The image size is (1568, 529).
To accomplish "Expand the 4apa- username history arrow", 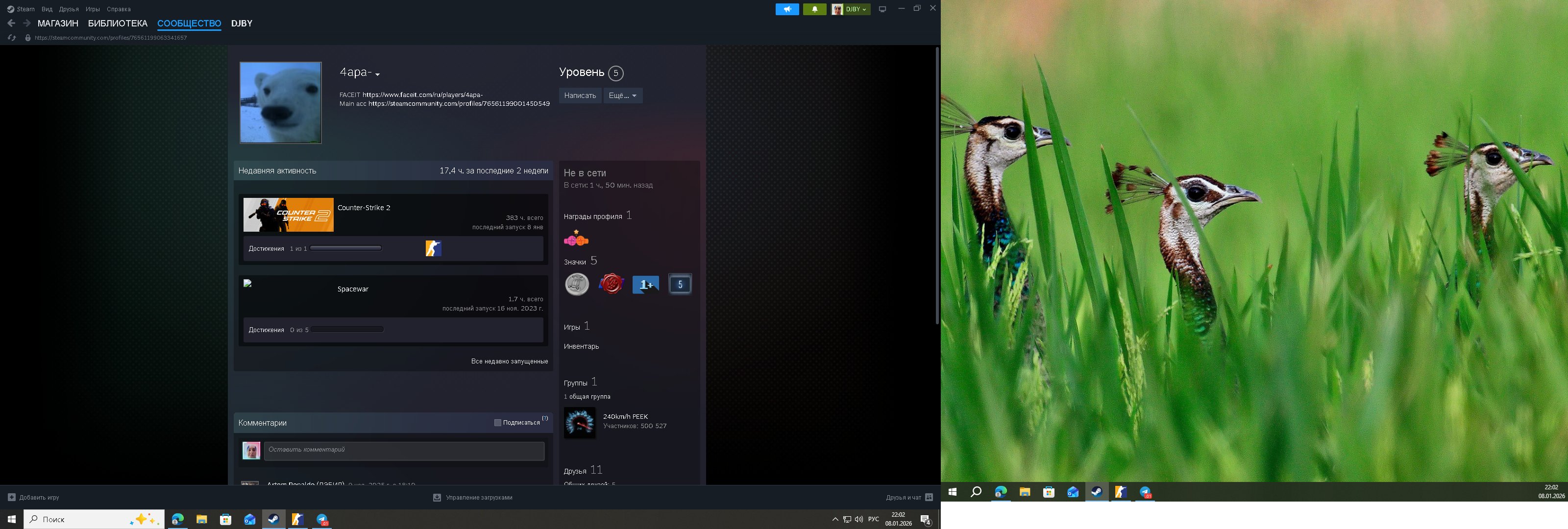I will (377, 74).
